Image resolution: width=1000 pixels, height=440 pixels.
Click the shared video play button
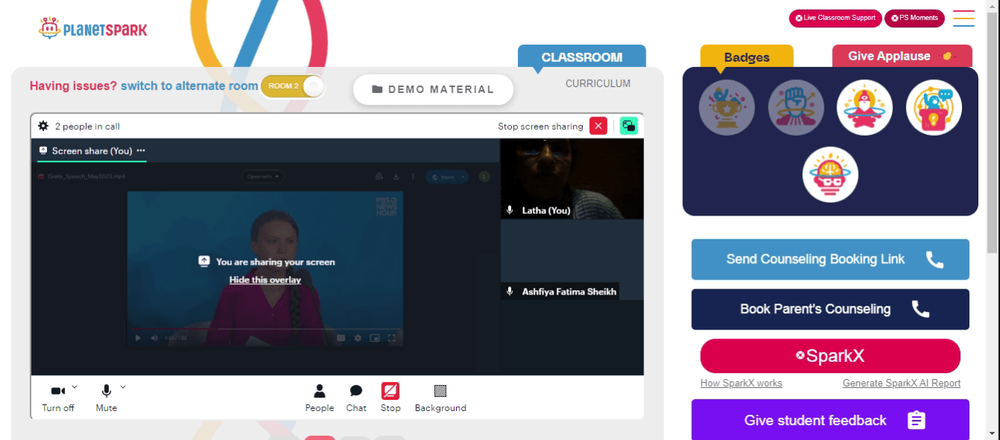pyautogui.click(x=138, y=338)
